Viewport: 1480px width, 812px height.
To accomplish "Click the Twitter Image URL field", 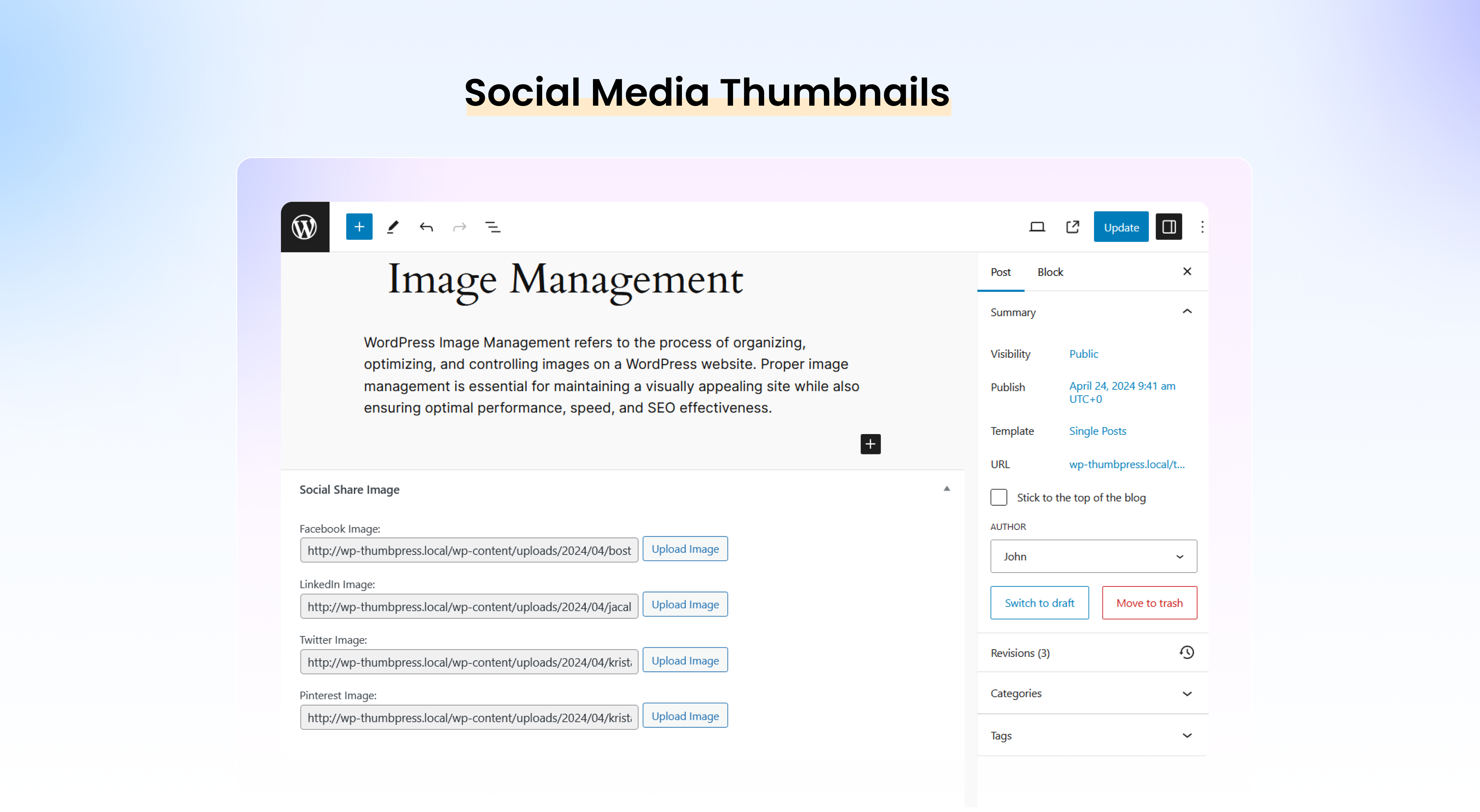I will [x=469, y=662].
